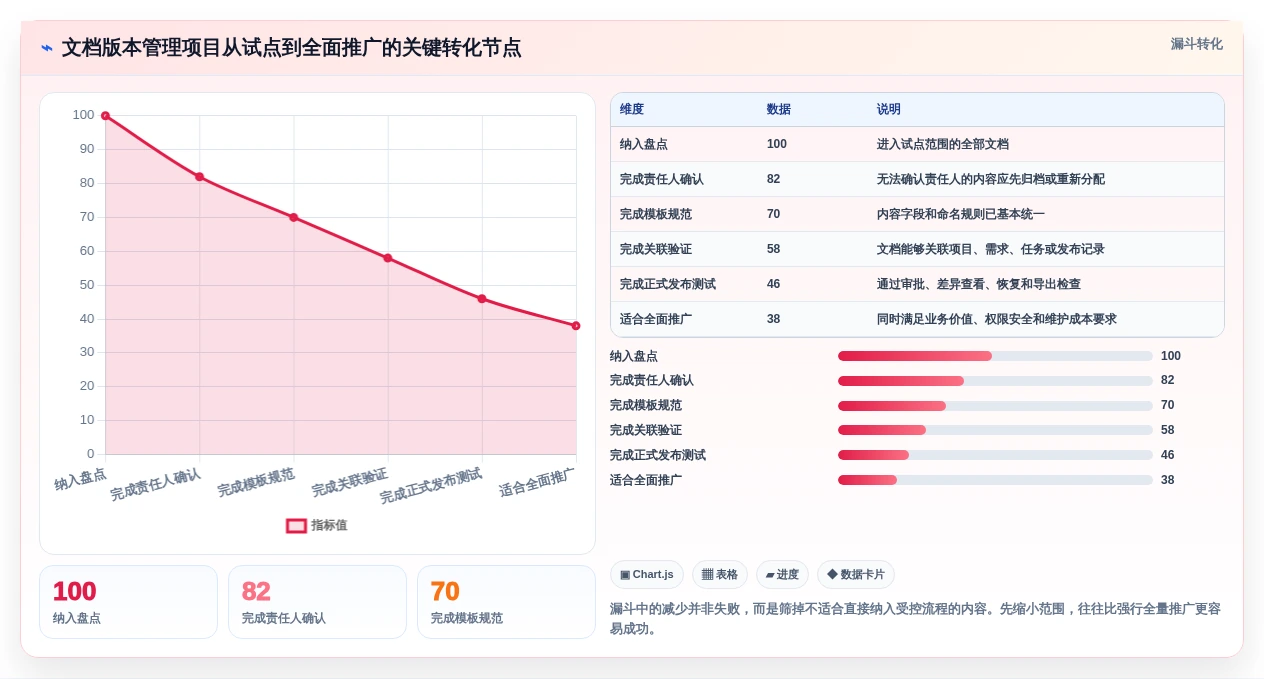Click the lightning icon beside the title
Screen dimensions: 1264x679
point(47,48)
